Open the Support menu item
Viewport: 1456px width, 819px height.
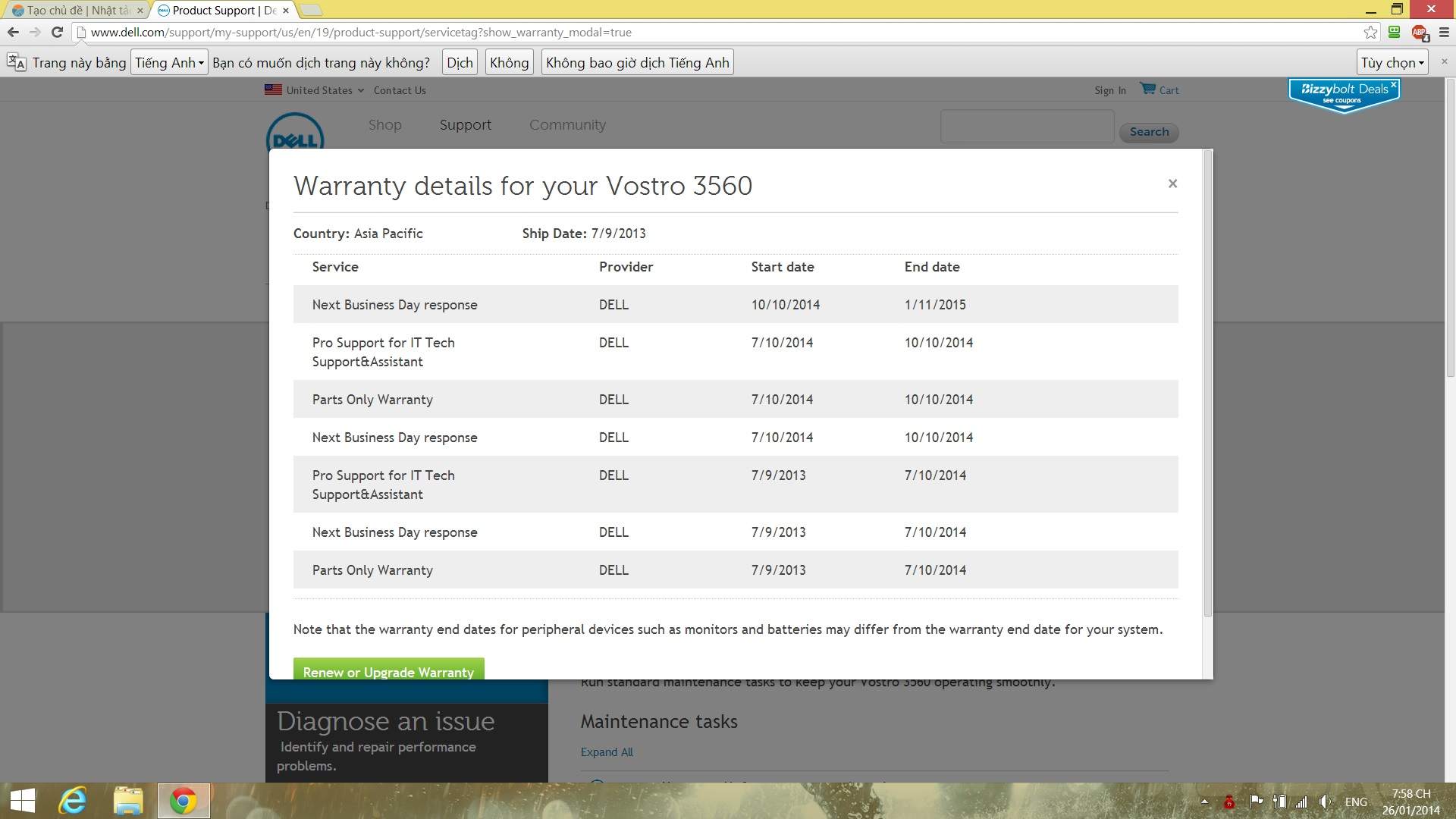click(x=465, y=124)
